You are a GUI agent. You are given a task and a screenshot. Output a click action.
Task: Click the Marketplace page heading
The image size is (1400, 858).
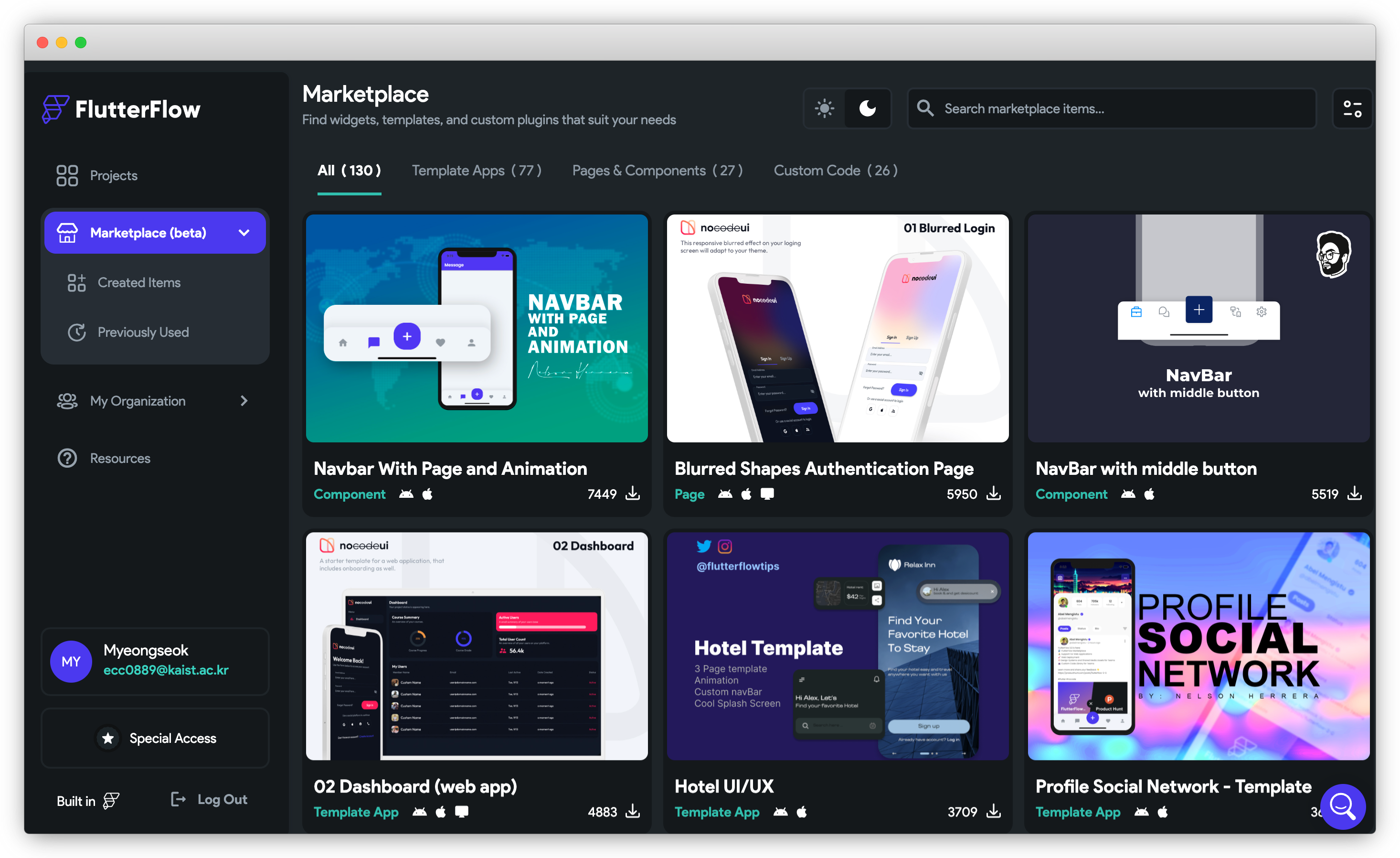[365, 94]
